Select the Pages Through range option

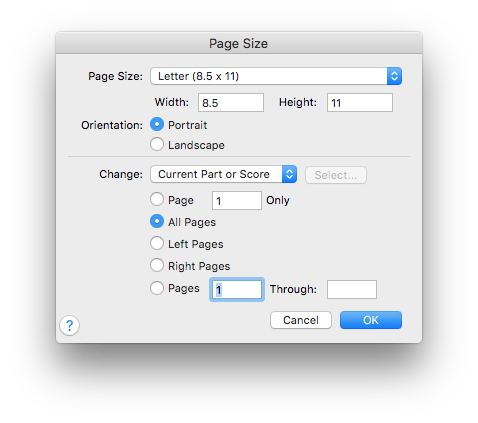coord(157,288)
